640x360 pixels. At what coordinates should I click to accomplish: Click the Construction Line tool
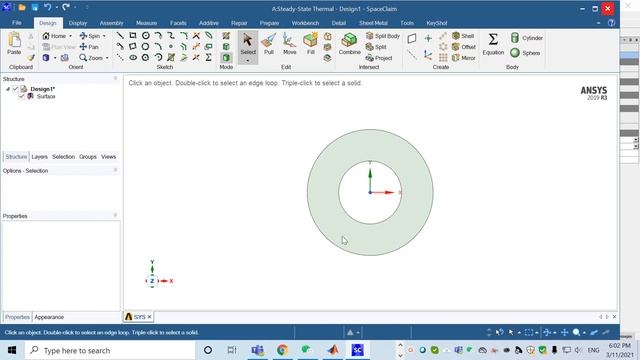(x=120, y=58)
